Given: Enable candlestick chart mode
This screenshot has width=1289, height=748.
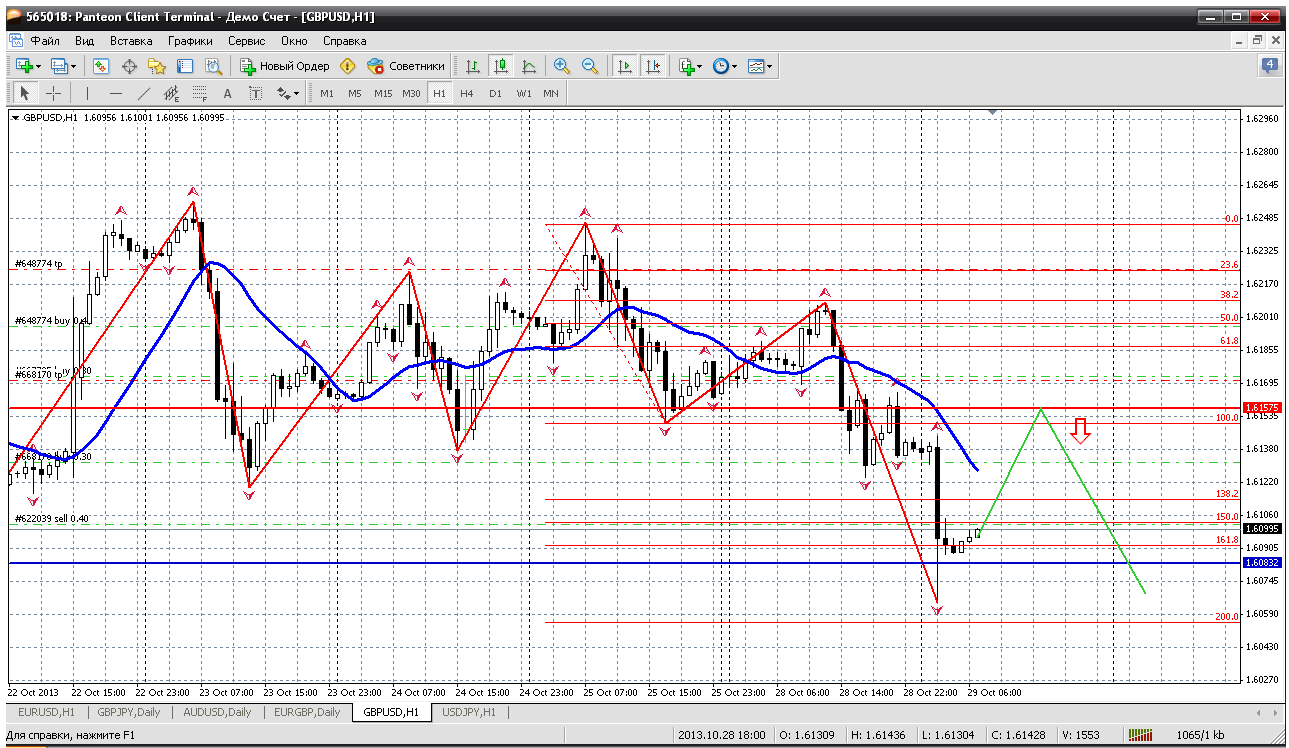Looking at the screenshot, I should [x=500, y=66].
